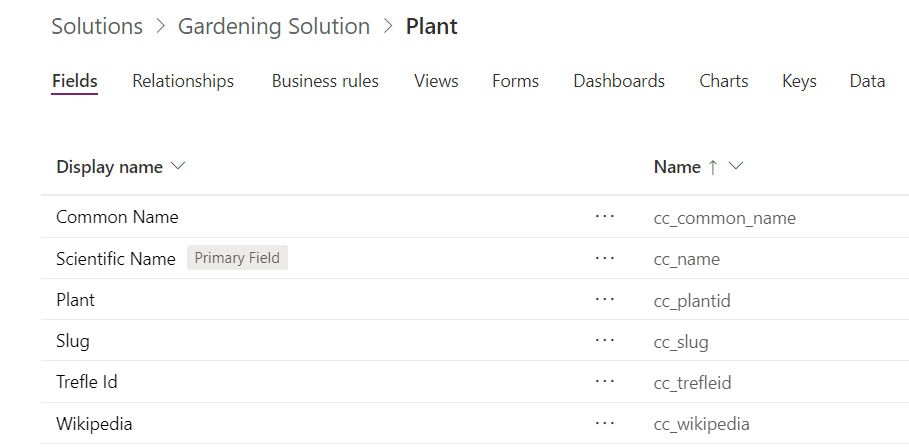
Task: Click the ellipsis beside the Plant field
Action: (x=604, y=300)
